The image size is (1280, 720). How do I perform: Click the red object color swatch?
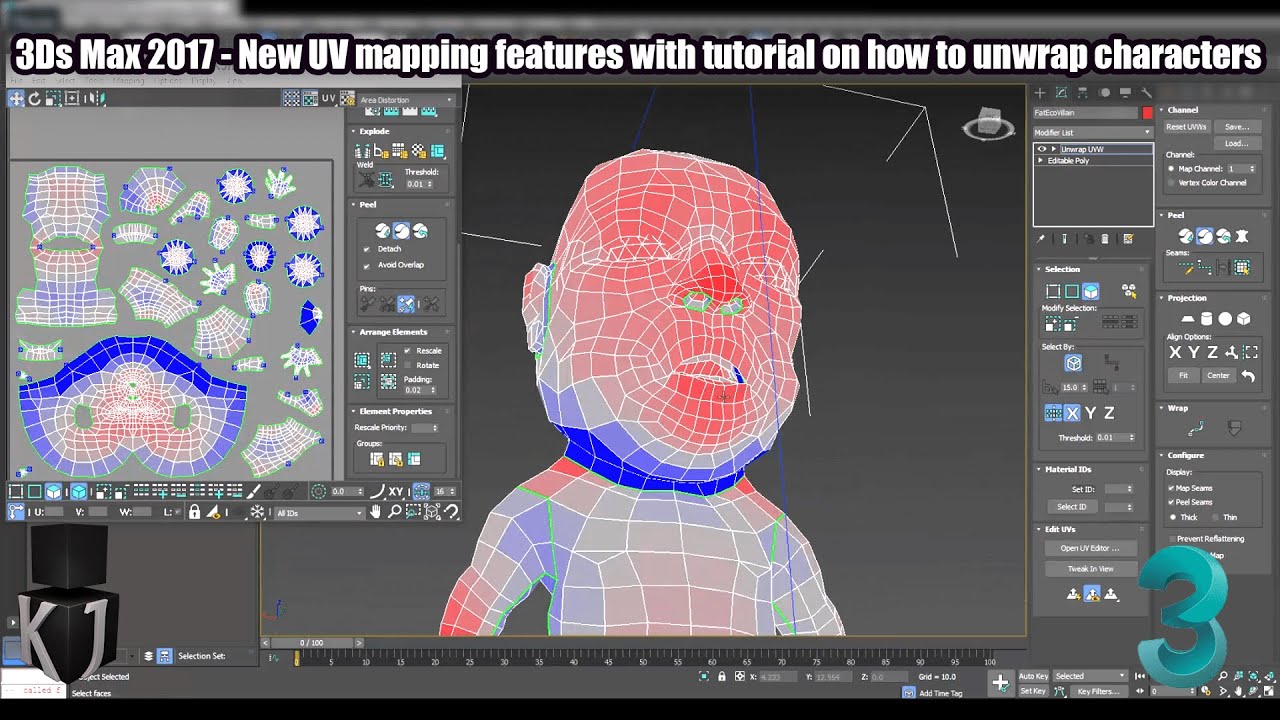pyautogui.click(x=1147, y=113)
